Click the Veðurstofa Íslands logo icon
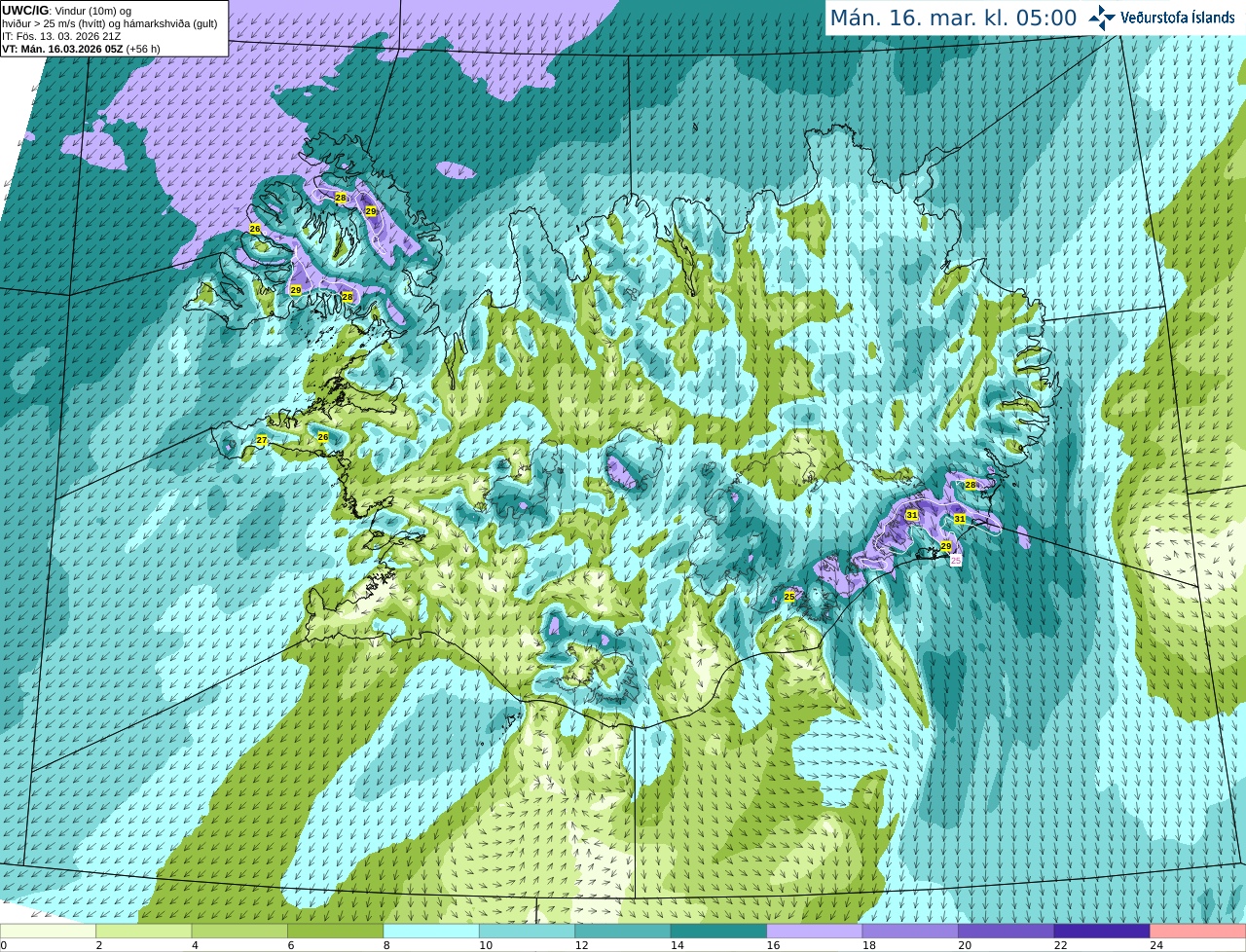 (1101, 18)
